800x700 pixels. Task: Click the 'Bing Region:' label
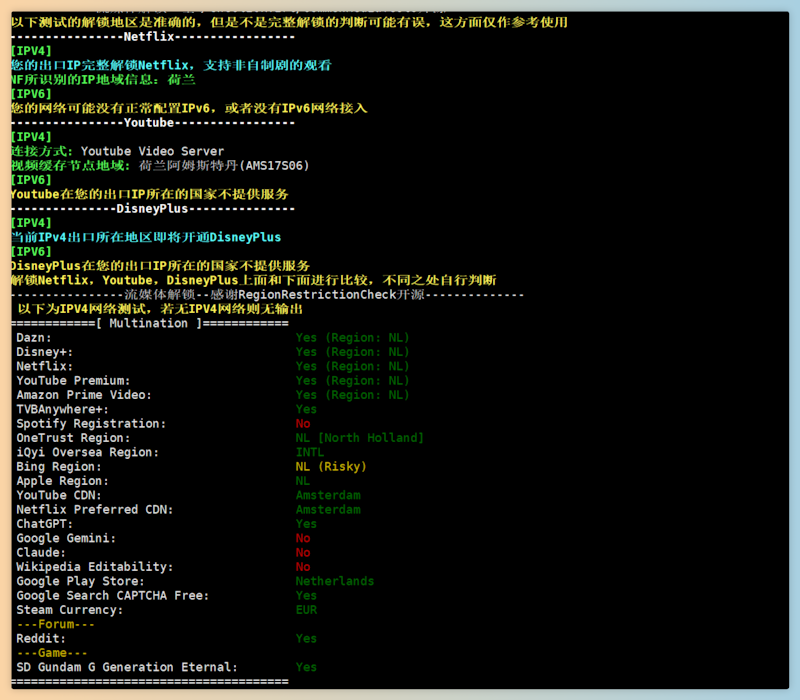tap(59, 466)
